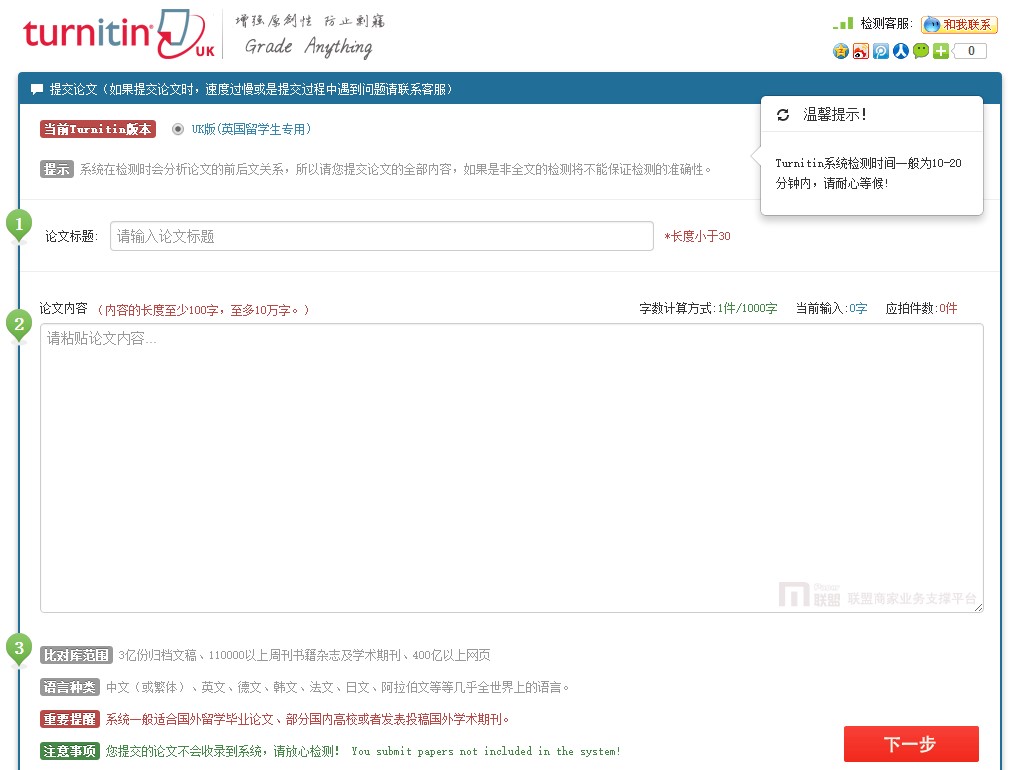The image size is (1009, 770).
Task: Click the 应拍件数:0件 counter
Action: pos(921,308)
